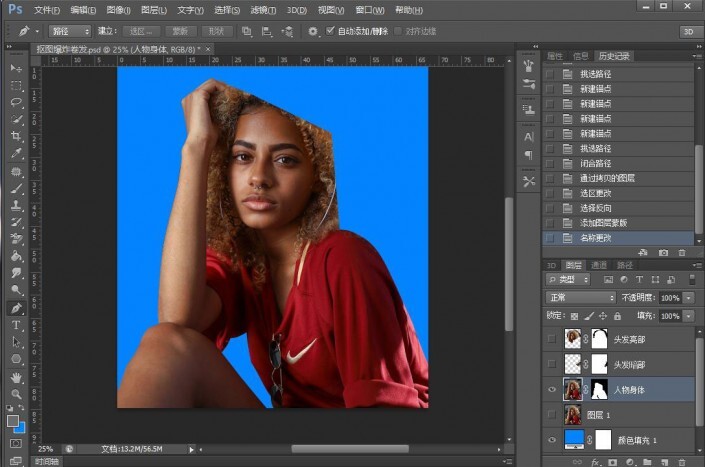The image size is (705, 467).
Task: Open the 正常 blend mode dropdown
Action: click(x=581, y=298)
